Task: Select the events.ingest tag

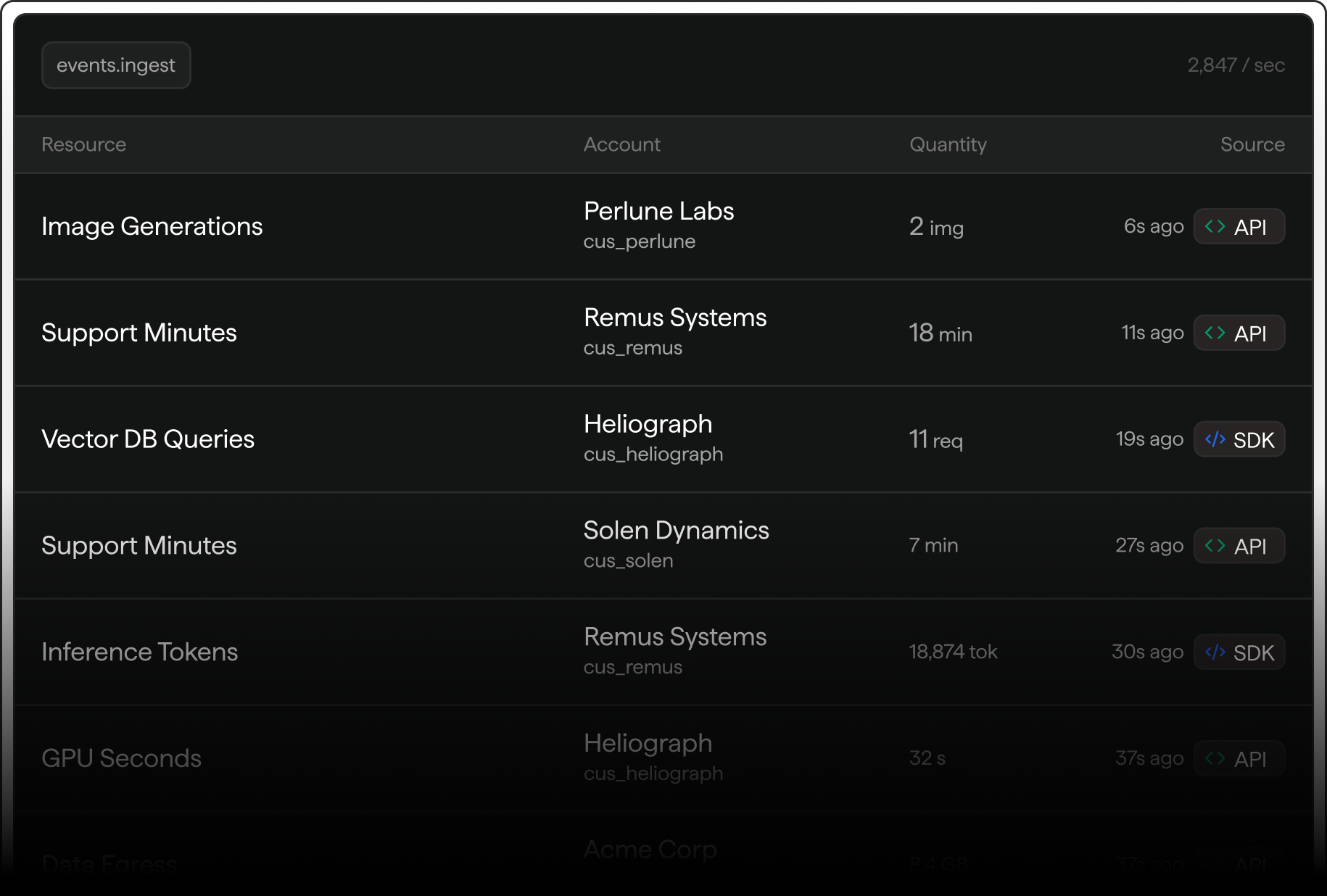Action: [116, 65]
